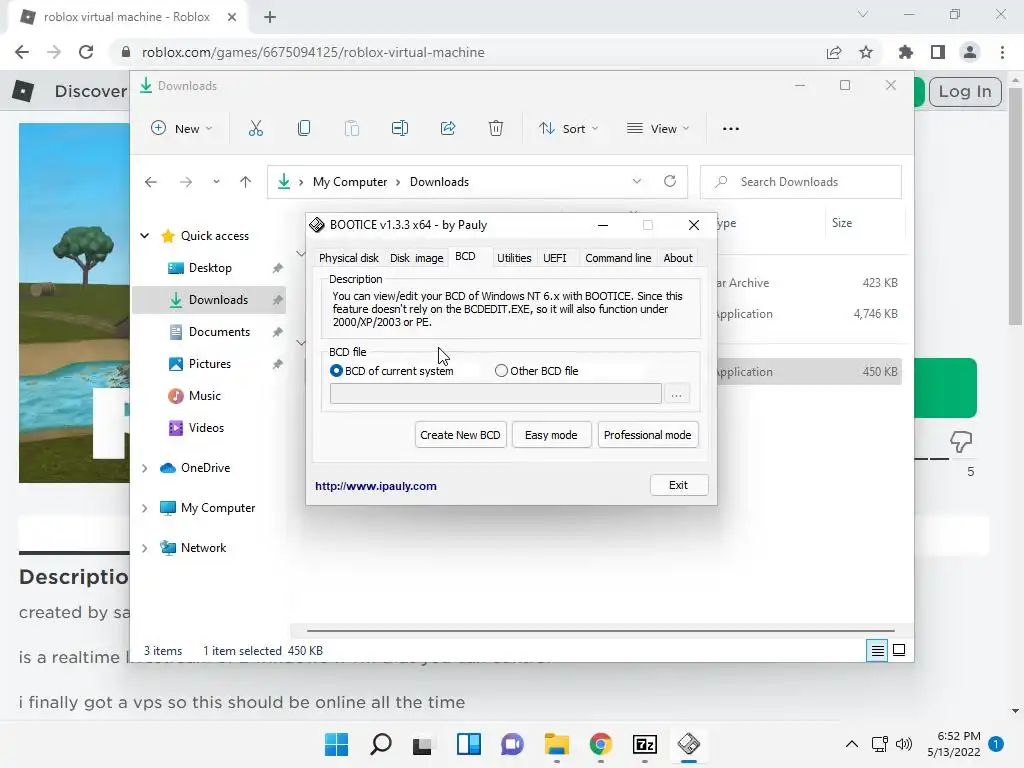Expand the Network tree node
The height and width of the screenshot is (768, 1024).
[145, 548]
